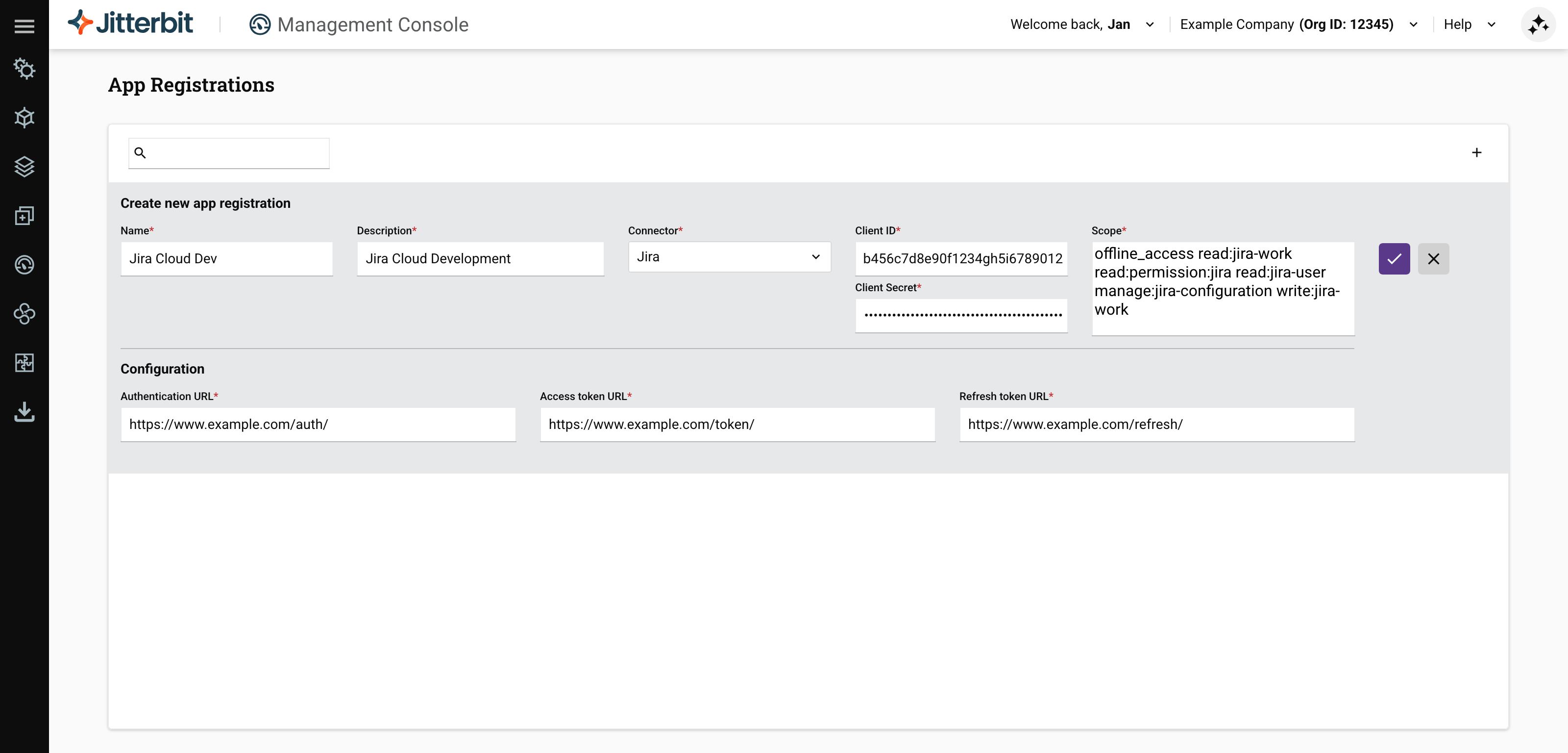1568x753 pixels.
Task: Expand the Welcome back Jan user menu
Action: click(1081, 25)
